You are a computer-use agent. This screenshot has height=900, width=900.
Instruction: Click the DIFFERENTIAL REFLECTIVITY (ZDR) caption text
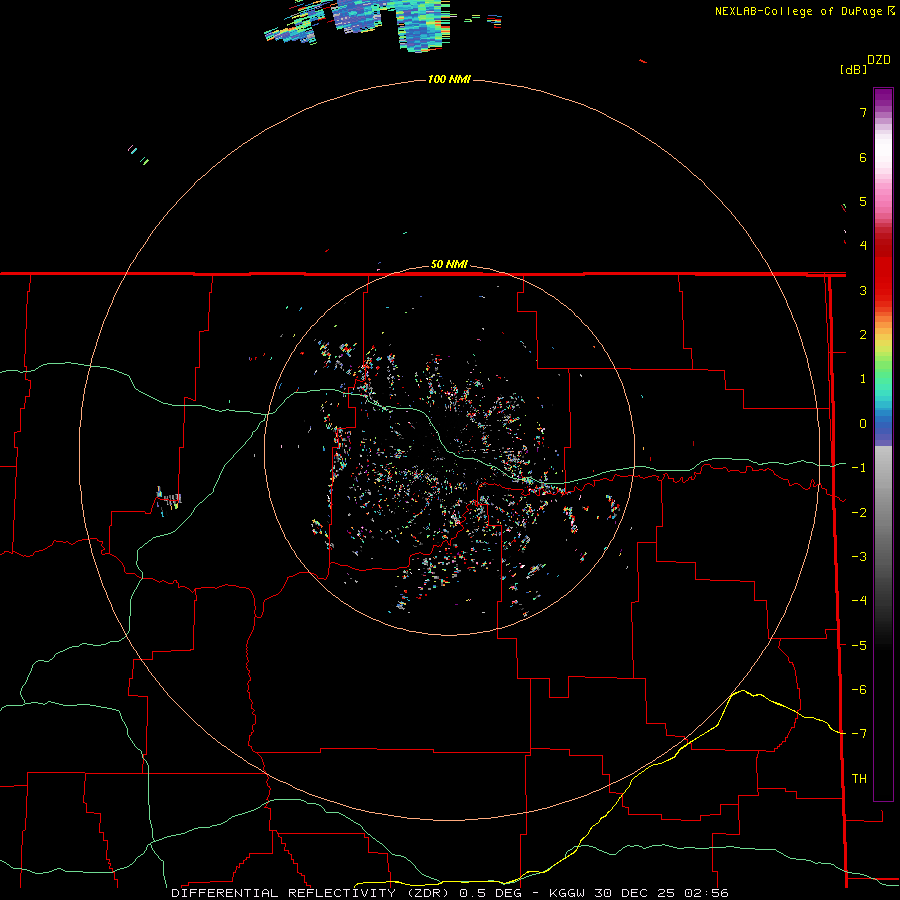(x=312, y=893)
